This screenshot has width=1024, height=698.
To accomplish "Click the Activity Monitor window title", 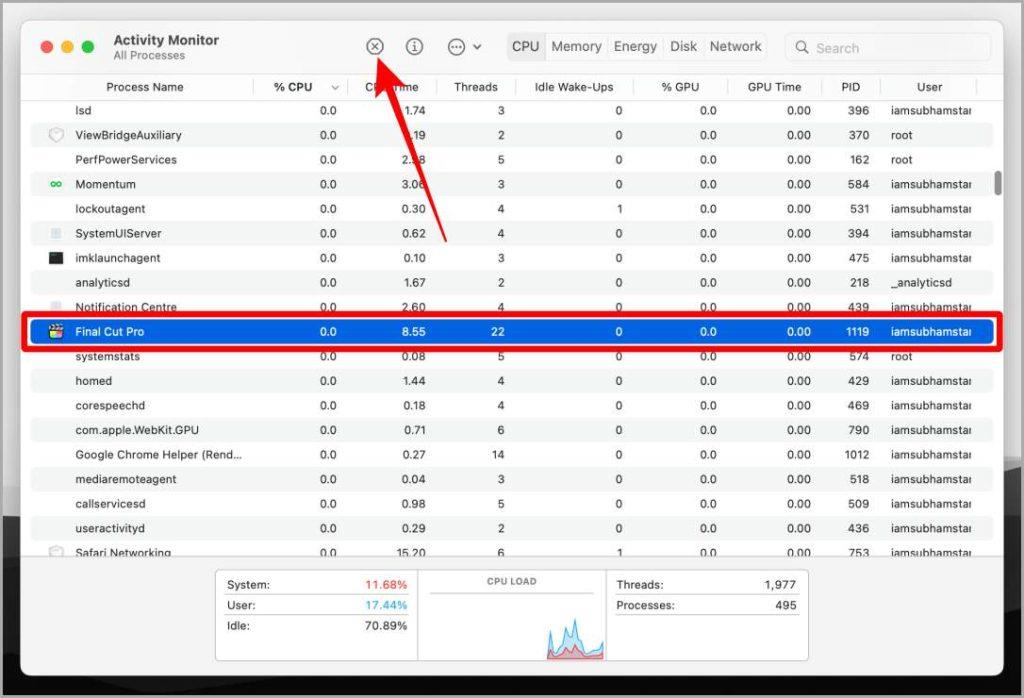I will coord(166,40).
